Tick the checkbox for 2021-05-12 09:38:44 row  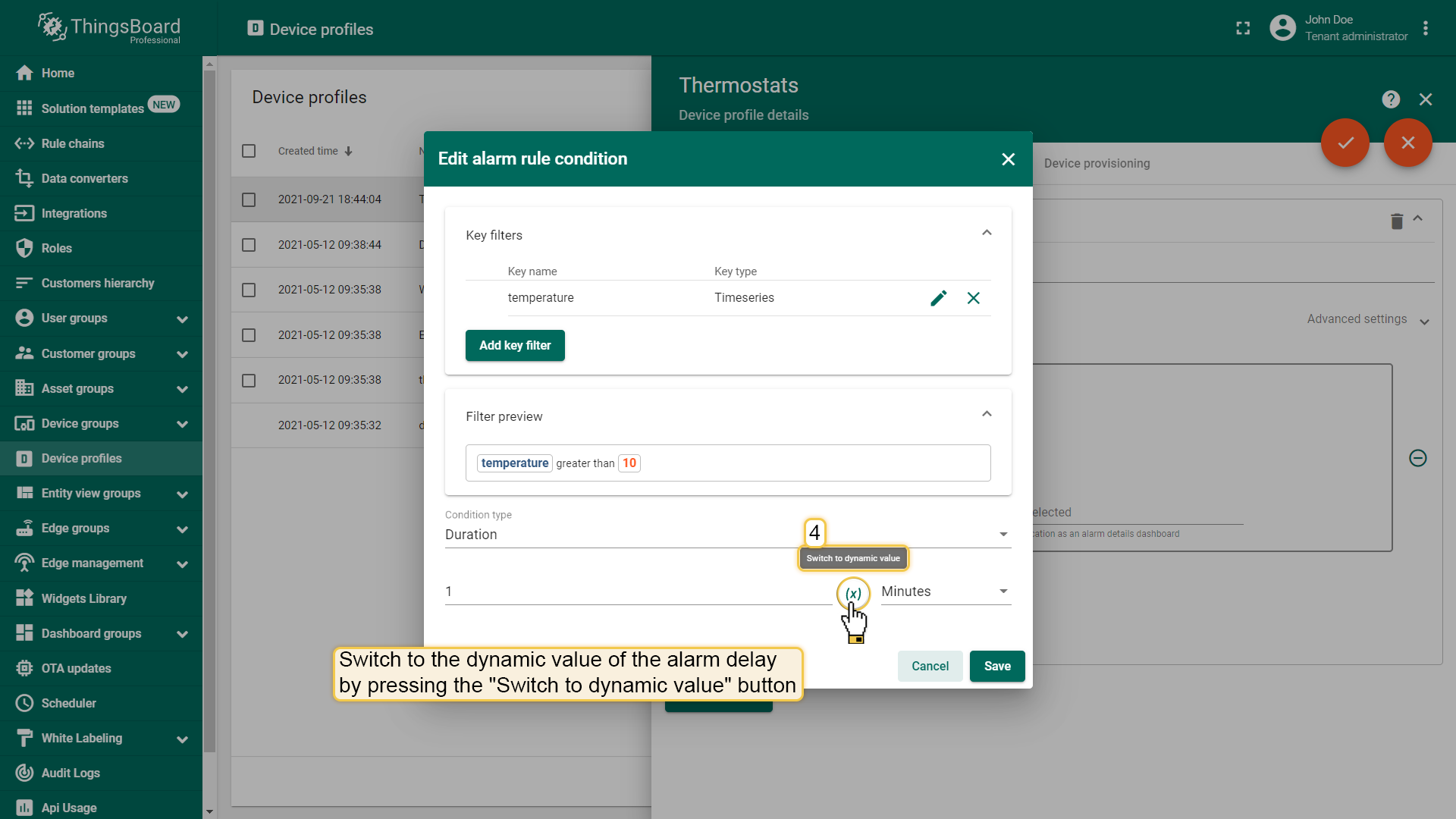point(249,245)
